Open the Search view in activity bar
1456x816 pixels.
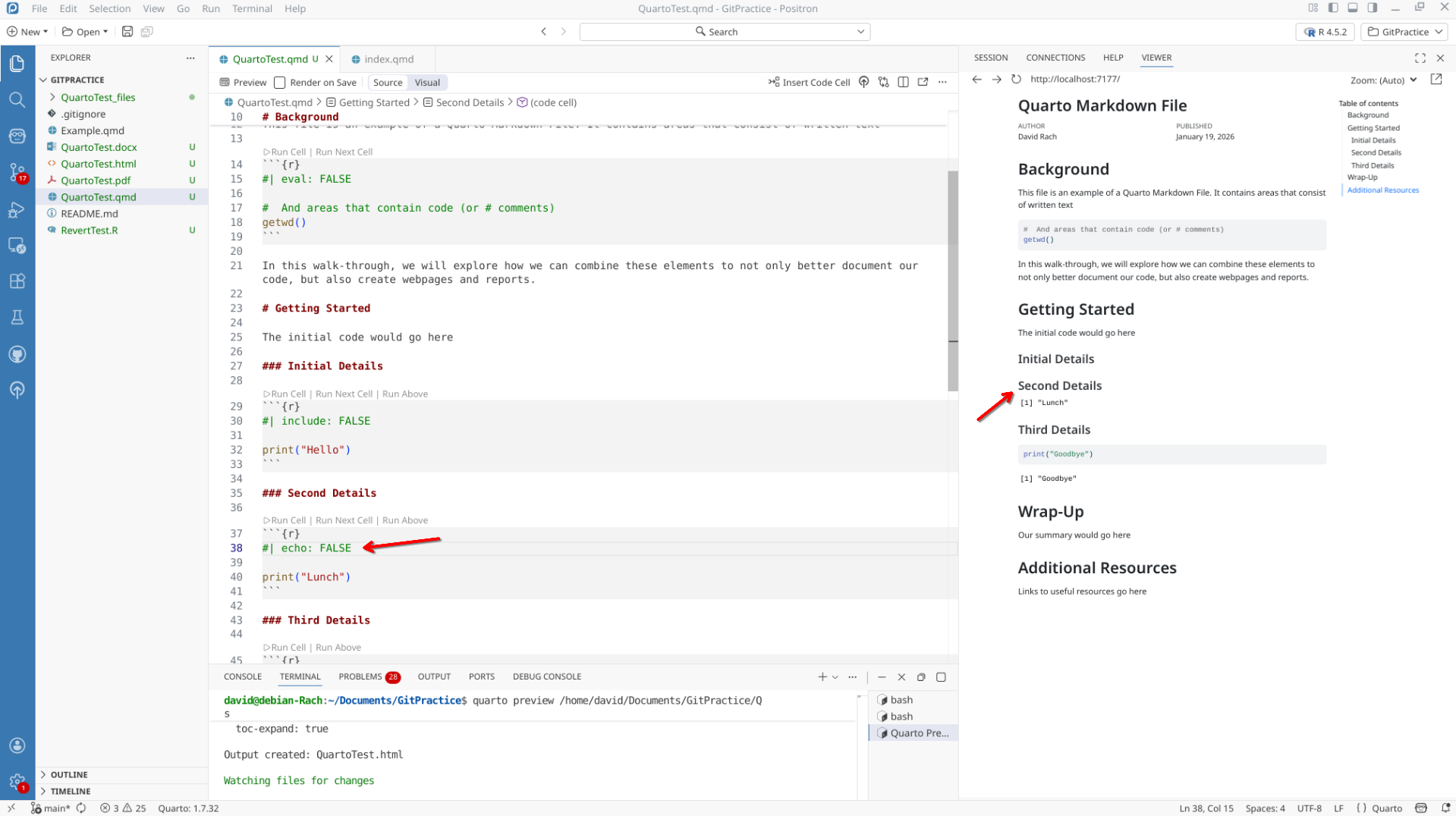tap(17, 100)
